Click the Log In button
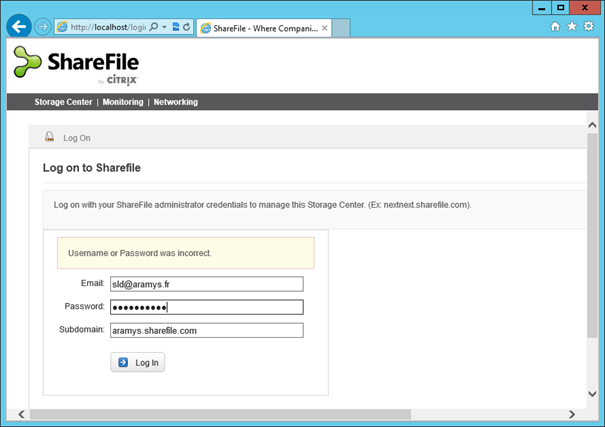The height and width of the screenshot is (427, 605). point(137,362)
